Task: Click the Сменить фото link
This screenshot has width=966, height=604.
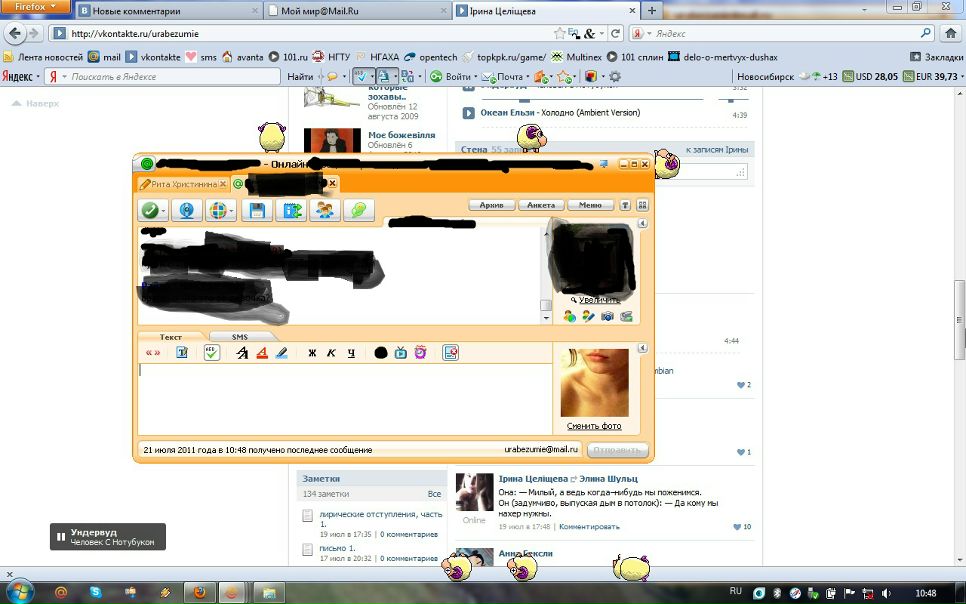Action: pyautogui.click(x=594, y=426)
